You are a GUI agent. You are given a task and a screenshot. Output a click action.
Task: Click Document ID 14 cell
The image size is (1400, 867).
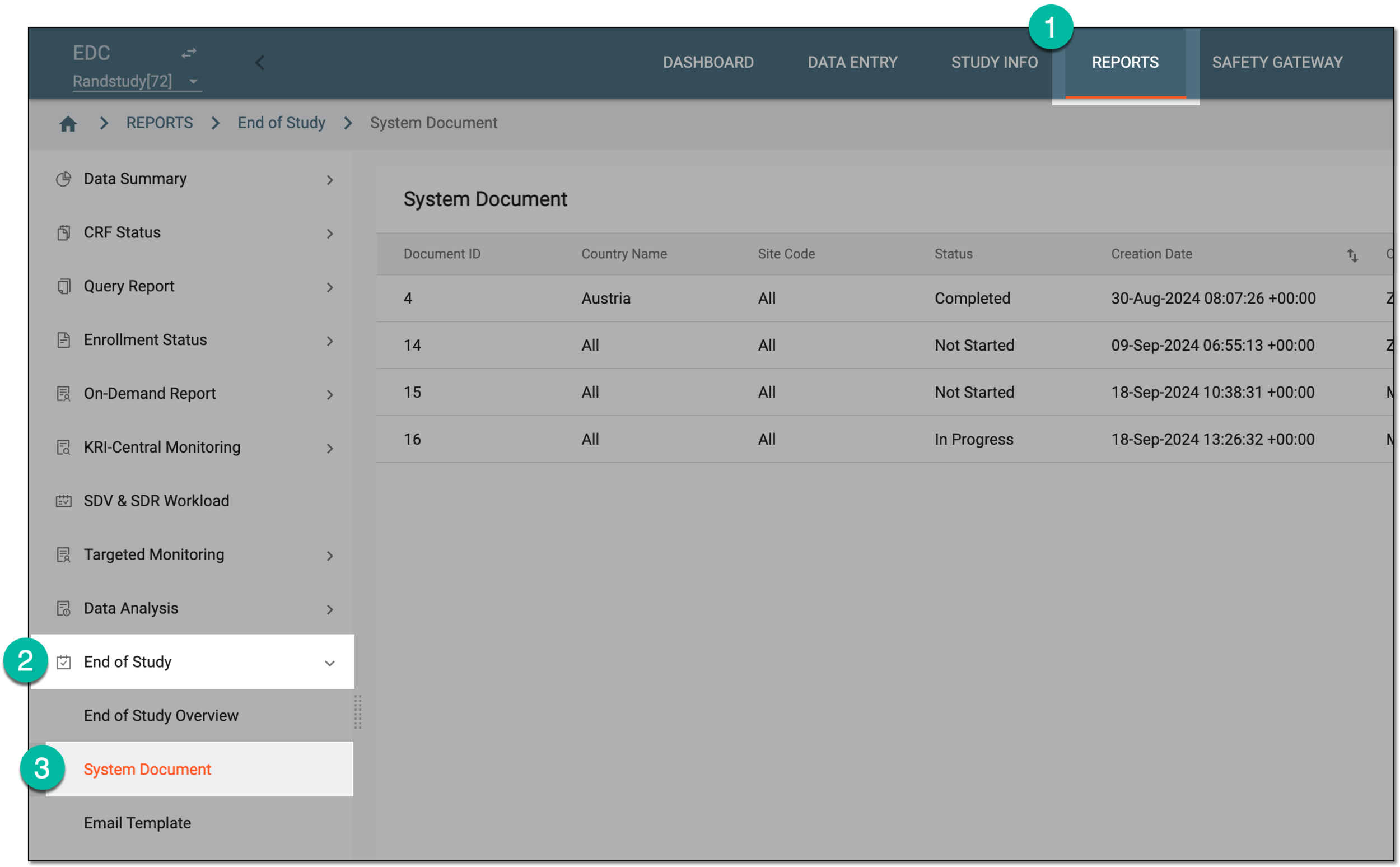(x=412, y=346)
